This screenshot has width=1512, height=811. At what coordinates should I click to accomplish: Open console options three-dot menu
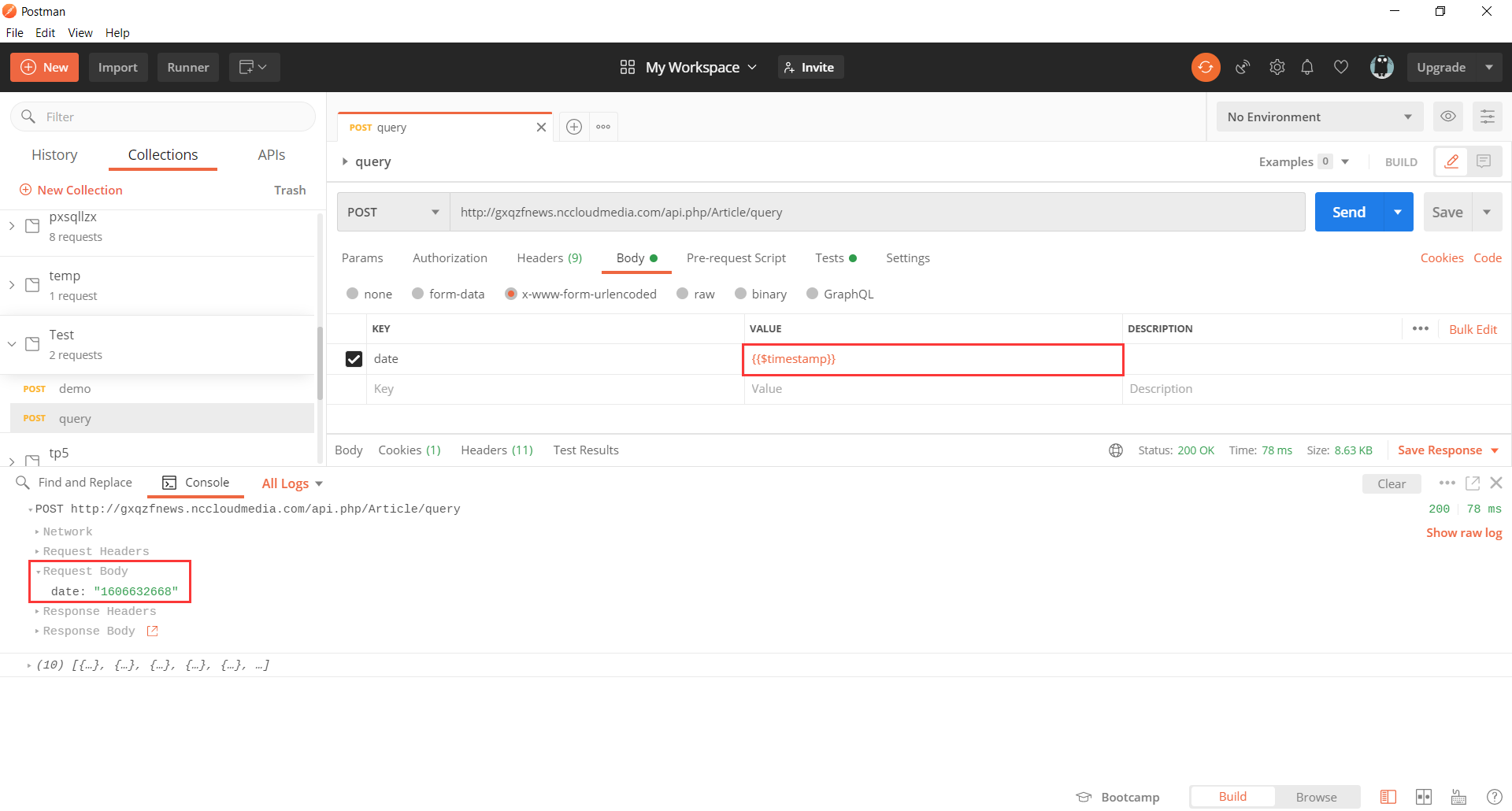1447,483
